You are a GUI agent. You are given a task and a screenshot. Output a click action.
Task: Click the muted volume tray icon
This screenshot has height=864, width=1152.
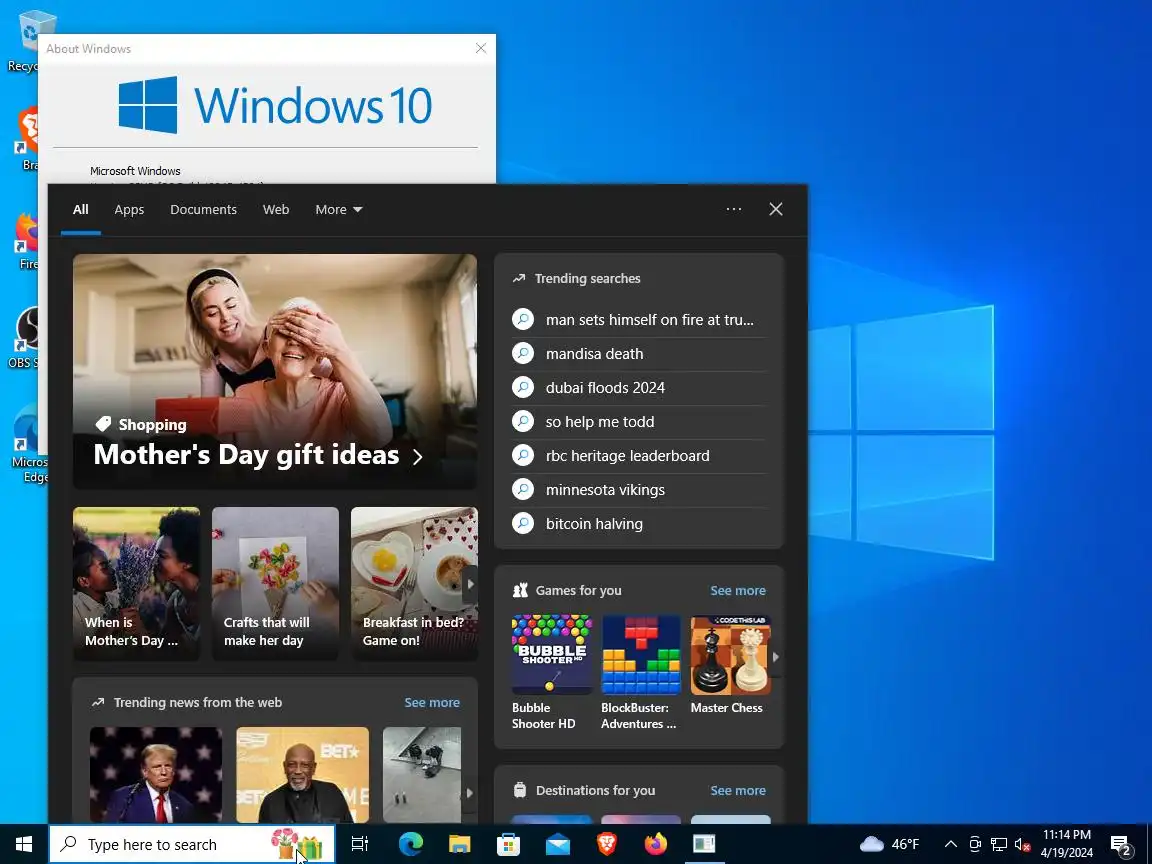[1022, 844]
